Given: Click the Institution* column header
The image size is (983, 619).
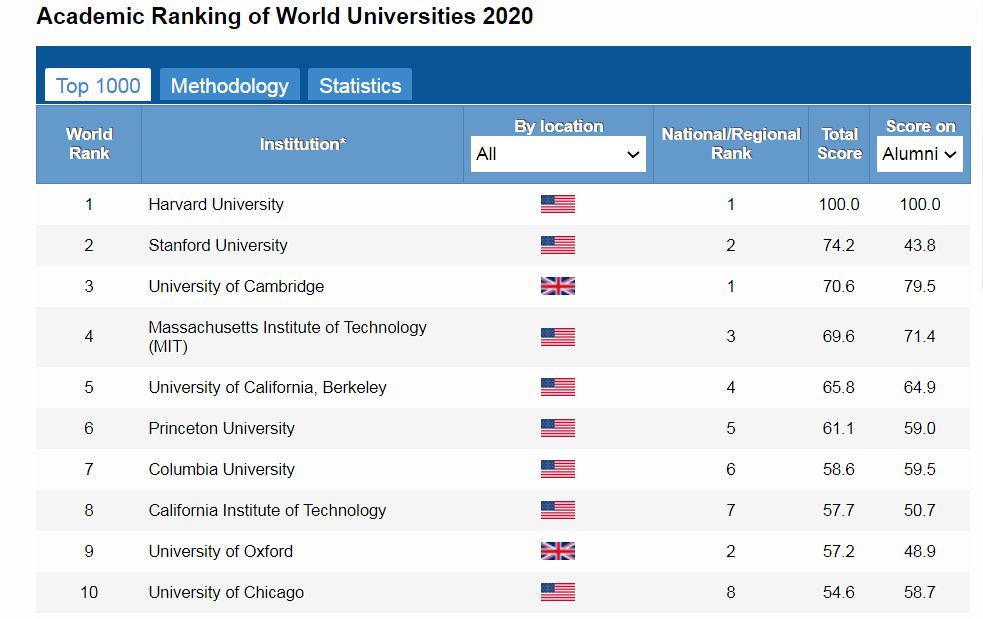Looking at the screenshot, I should (303, 144).
